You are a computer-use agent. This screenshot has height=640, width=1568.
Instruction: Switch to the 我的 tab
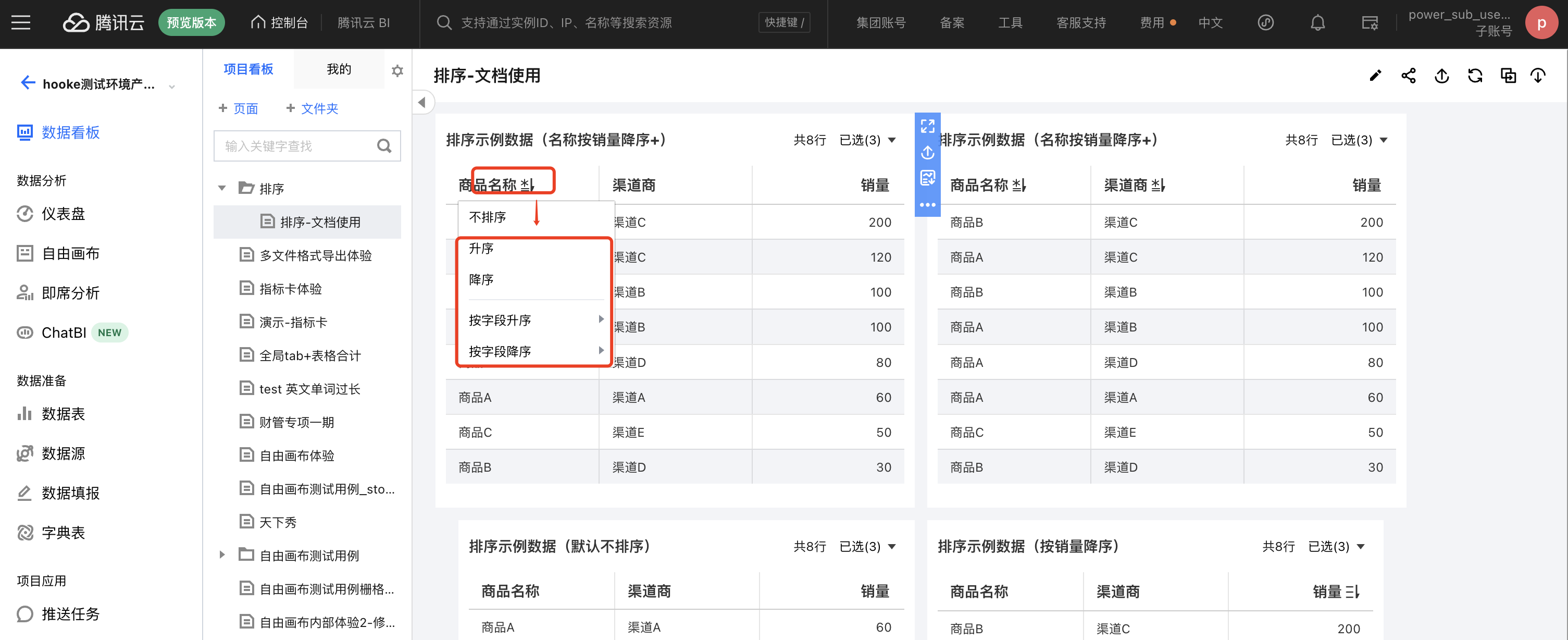pyautogui.click(x=339, y=69)
